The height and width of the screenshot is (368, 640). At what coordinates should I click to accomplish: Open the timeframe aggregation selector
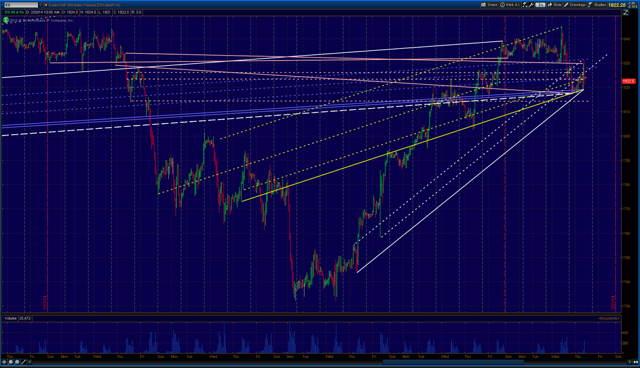coord(540,5)
